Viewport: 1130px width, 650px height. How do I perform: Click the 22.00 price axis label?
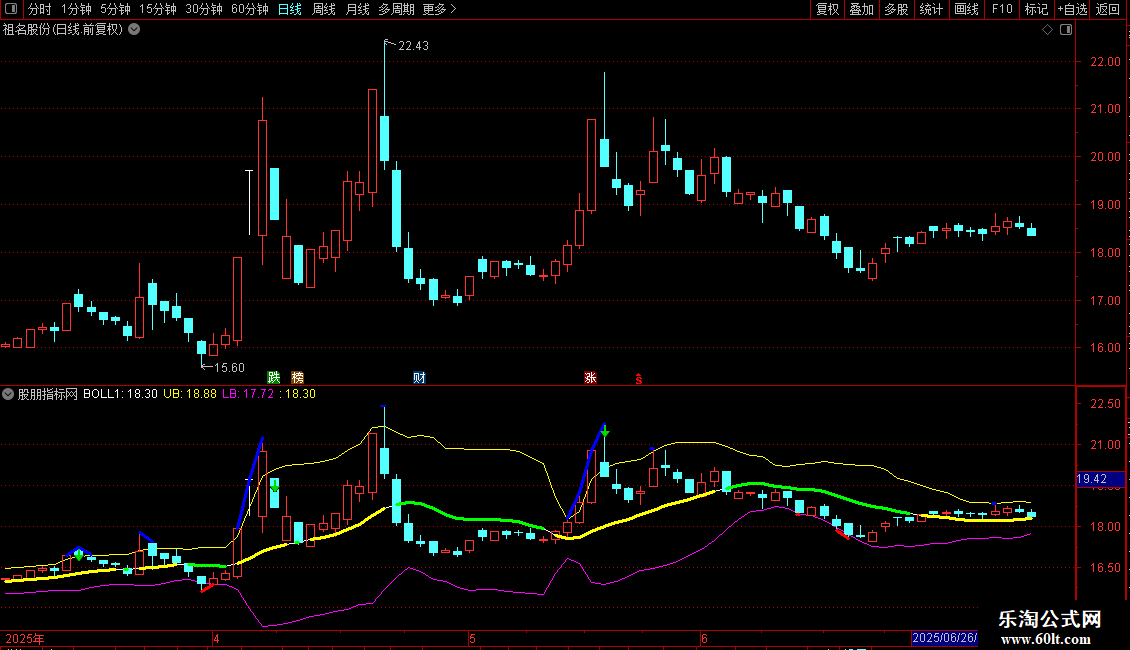pos(1105,62)
